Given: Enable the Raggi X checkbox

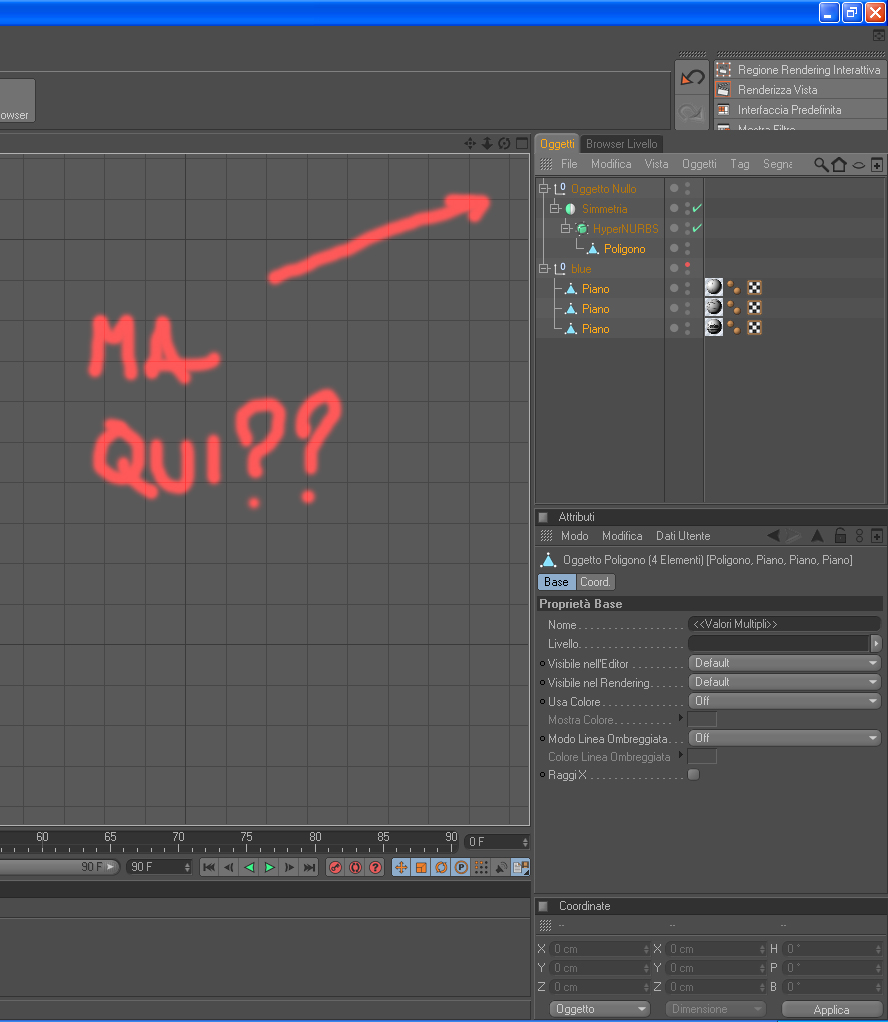Looking at the screenshot, I should (694, 774).
